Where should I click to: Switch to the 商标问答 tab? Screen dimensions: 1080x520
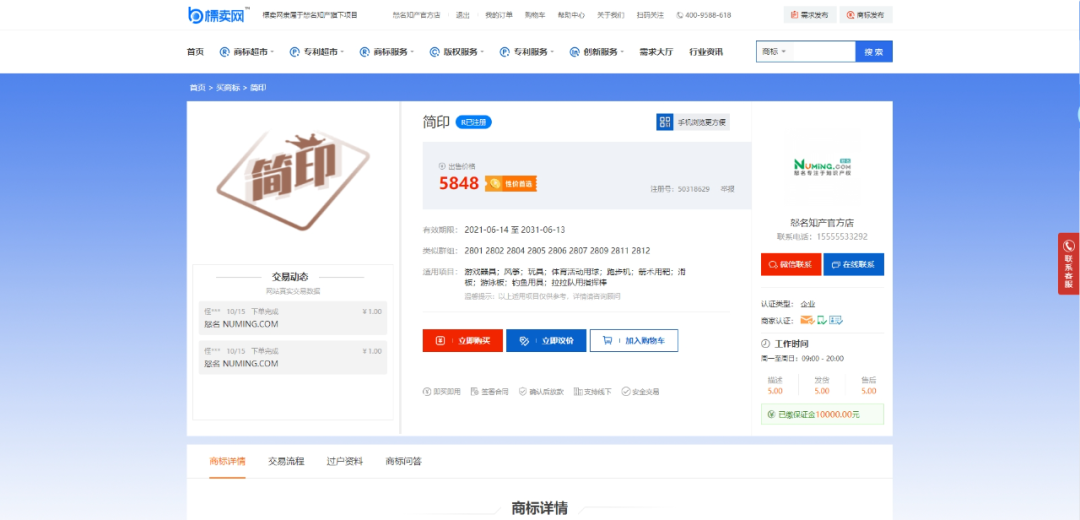point(403,461)
